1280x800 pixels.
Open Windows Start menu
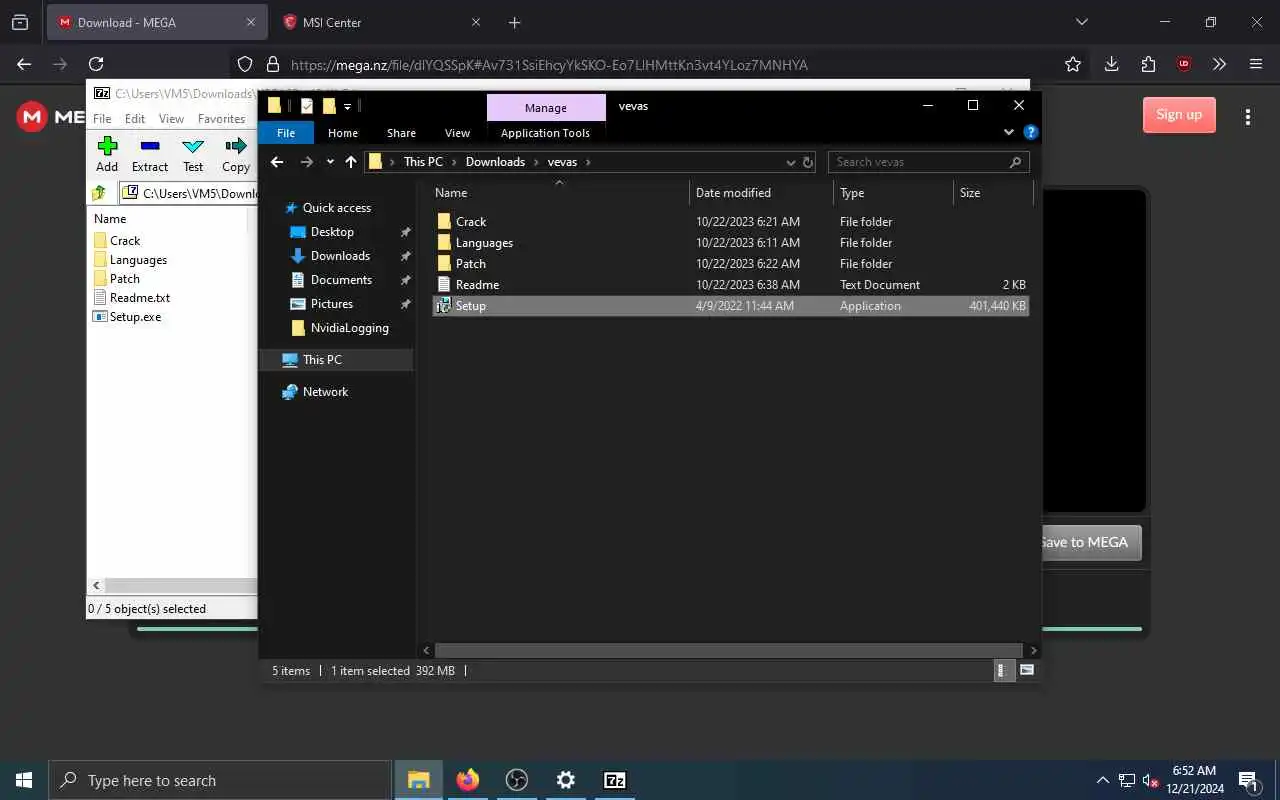tap(24, 780)
